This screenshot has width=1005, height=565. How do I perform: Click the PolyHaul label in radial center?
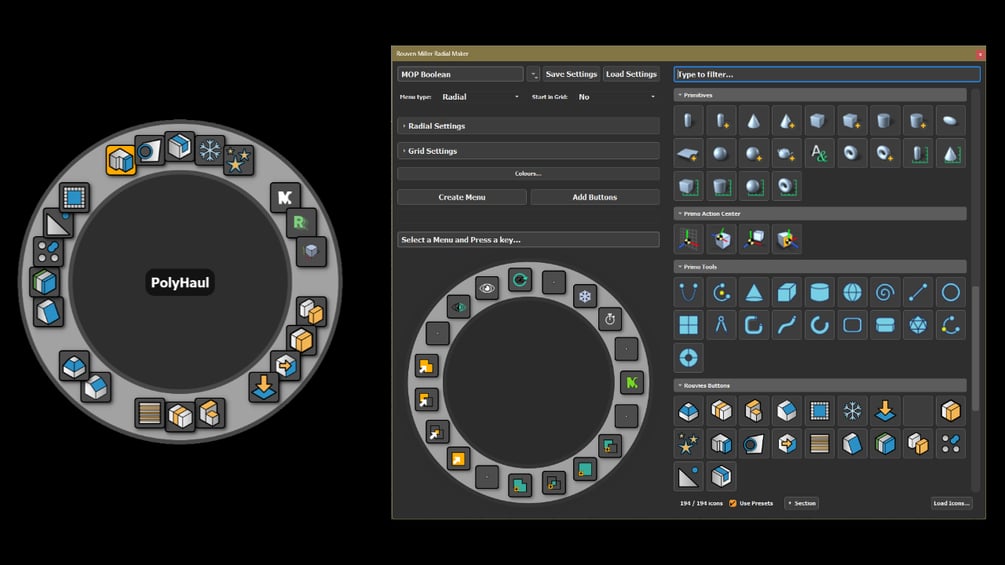click(x=180, y=282)
